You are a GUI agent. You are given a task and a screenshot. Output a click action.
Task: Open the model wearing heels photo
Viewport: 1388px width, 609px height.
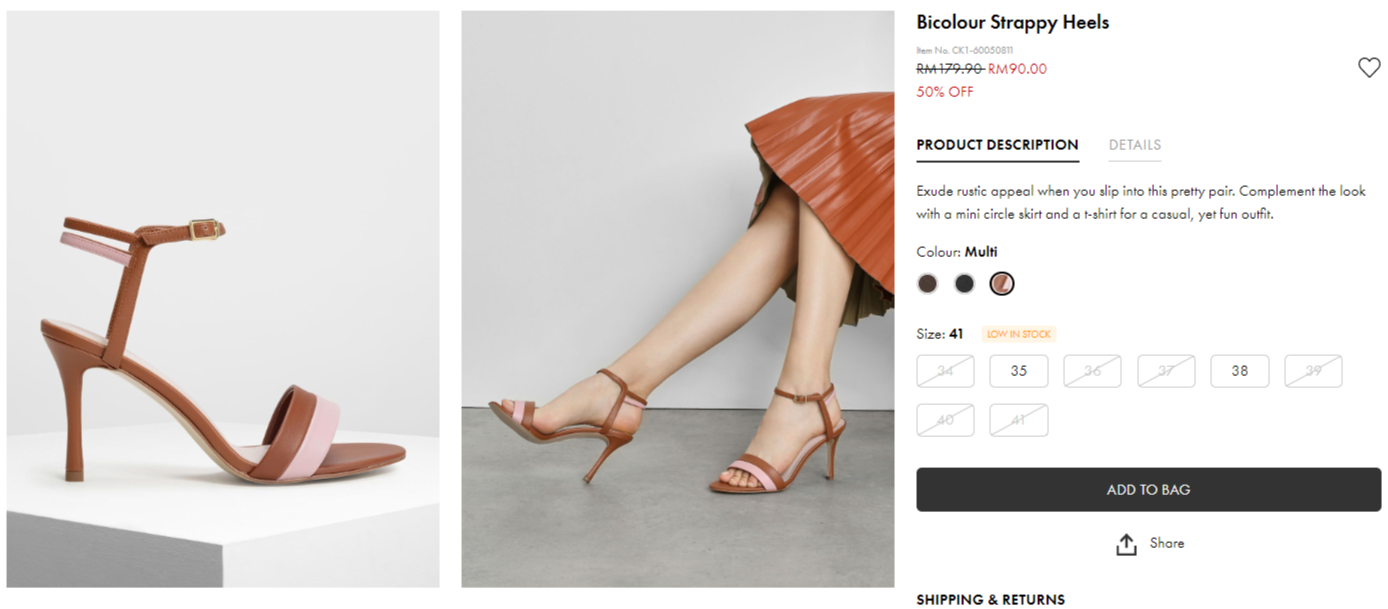point(677,299)
